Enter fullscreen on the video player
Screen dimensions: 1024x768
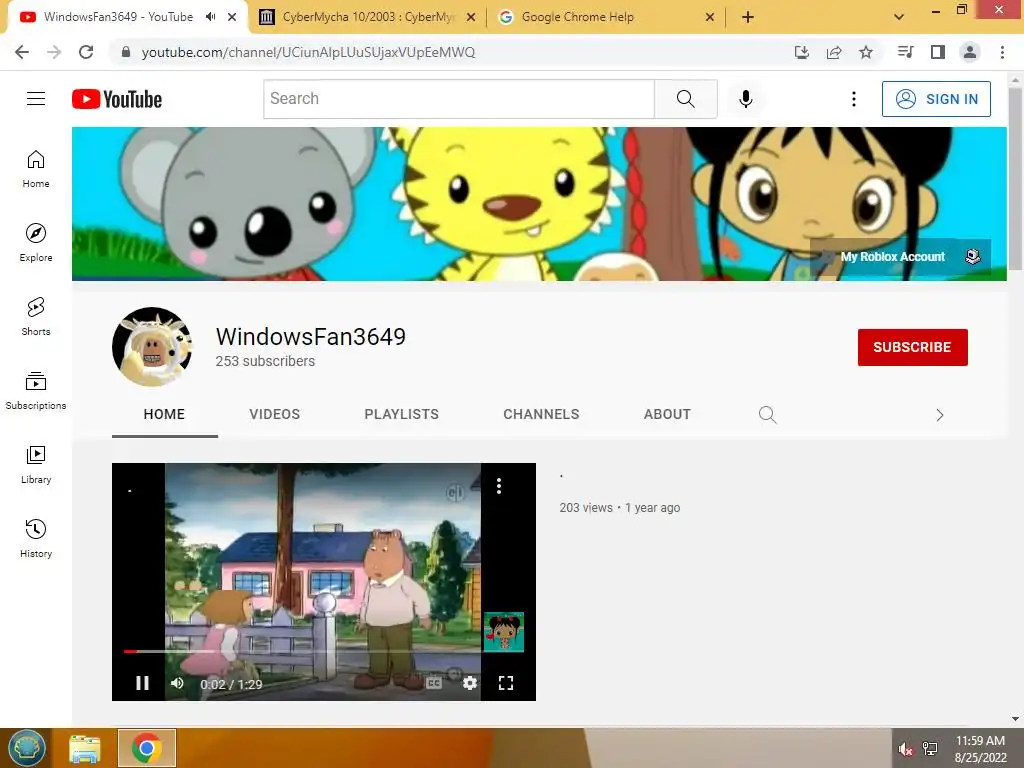(x=505, y=683)
